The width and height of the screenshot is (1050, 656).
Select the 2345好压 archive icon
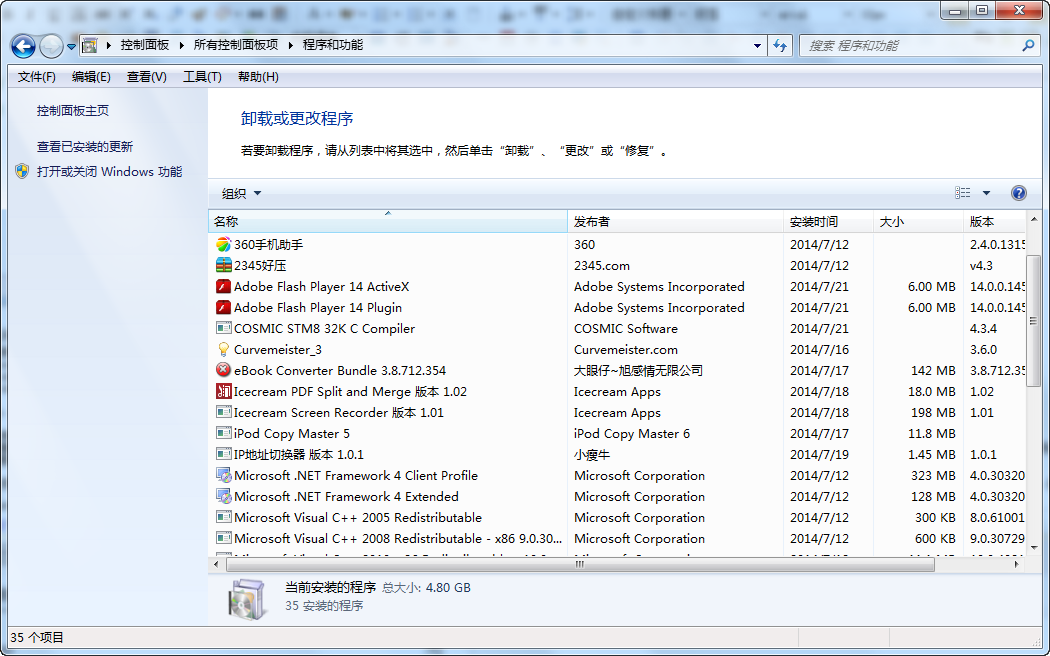[224, 266]
